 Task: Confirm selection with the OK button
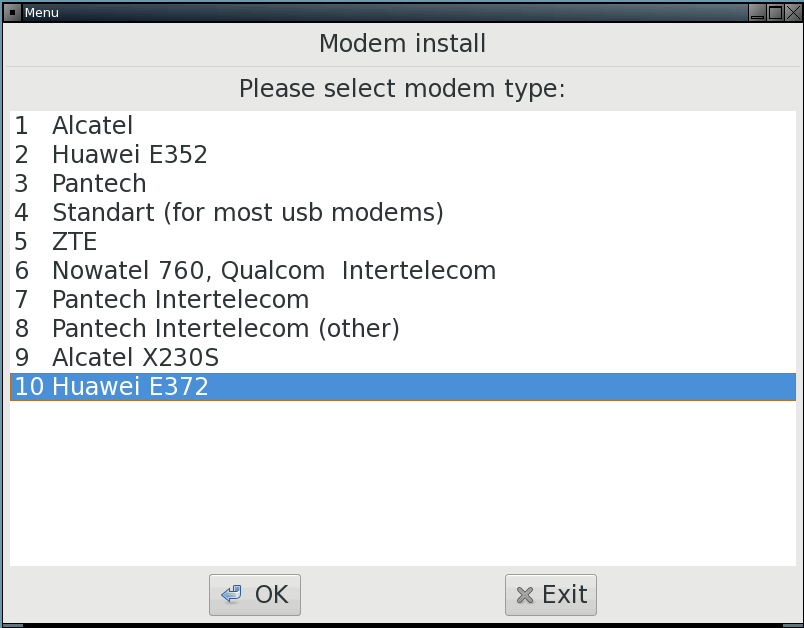pos(255,595)
